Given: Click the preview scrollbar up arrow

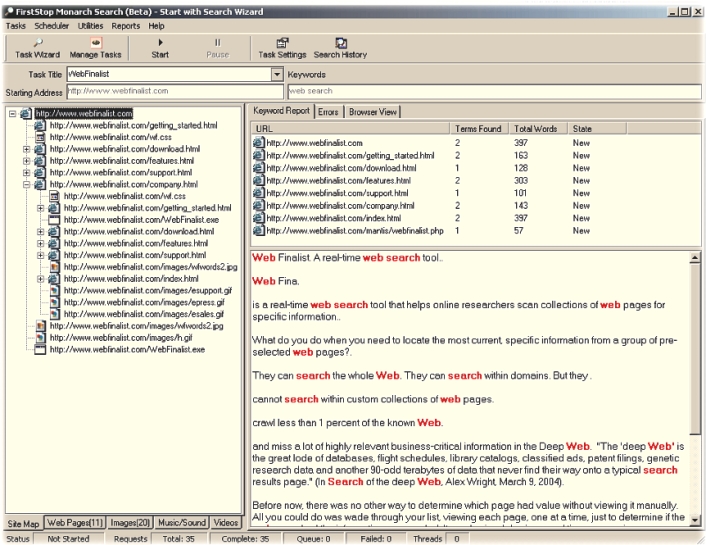Looking at the screenshot, I should 695,258.
